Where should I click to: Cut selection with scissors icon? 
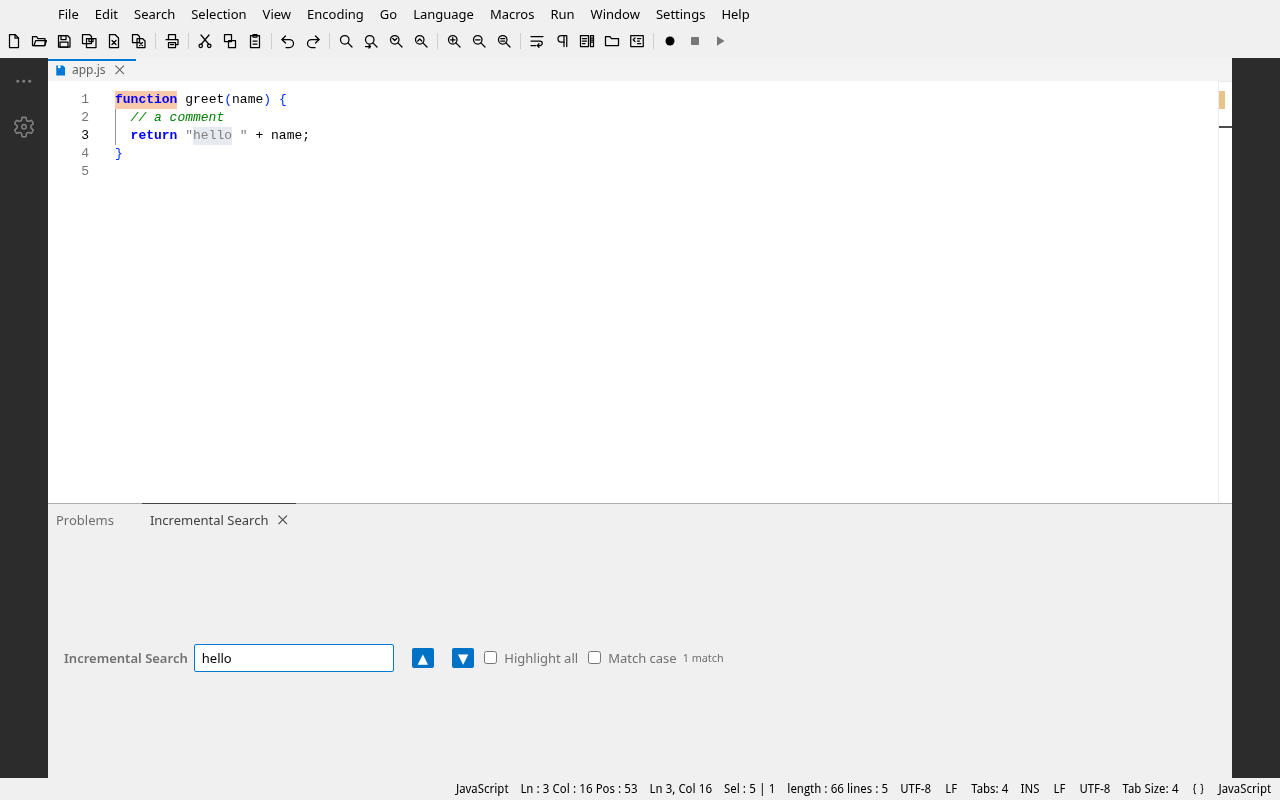(x=205, y=41)
